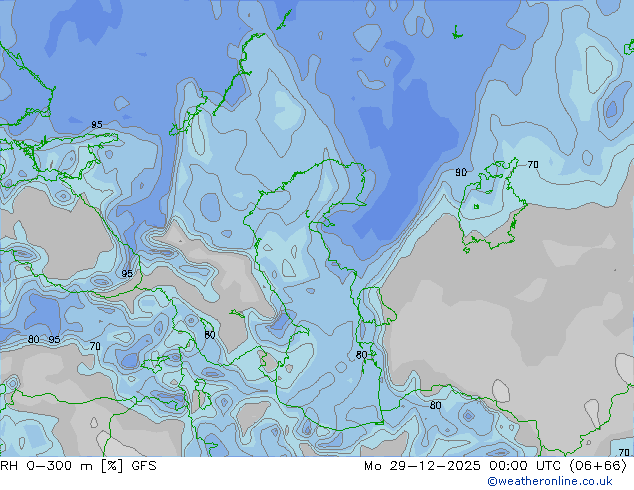The width and height of the screenshot is (634, 490).
Task: Select the 'RH 0-300 m [%]' parameter label
Action: click(62, 466)
